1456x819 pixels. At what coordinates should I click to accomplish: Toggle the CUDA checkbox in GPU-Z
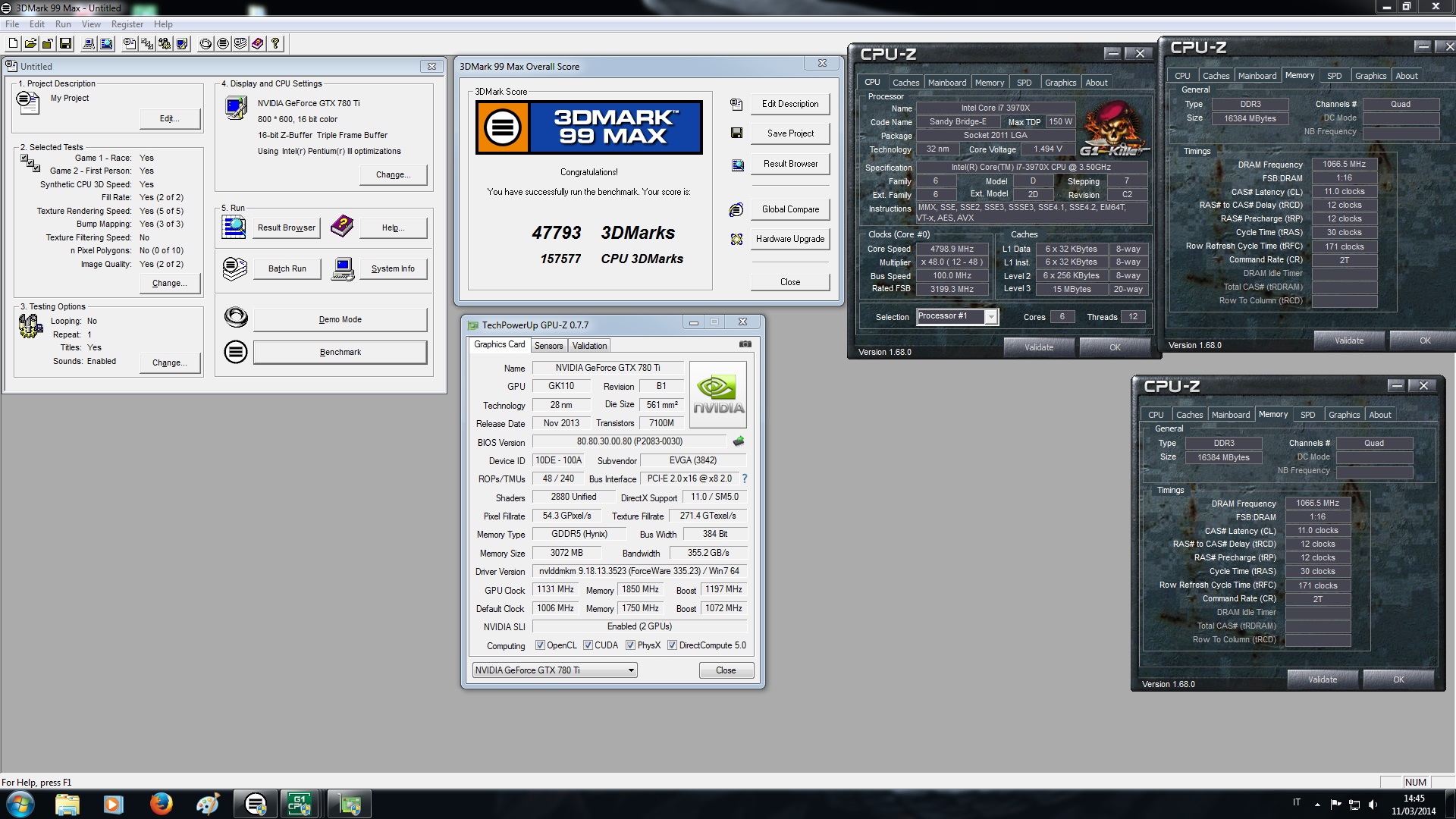(588, 645)
